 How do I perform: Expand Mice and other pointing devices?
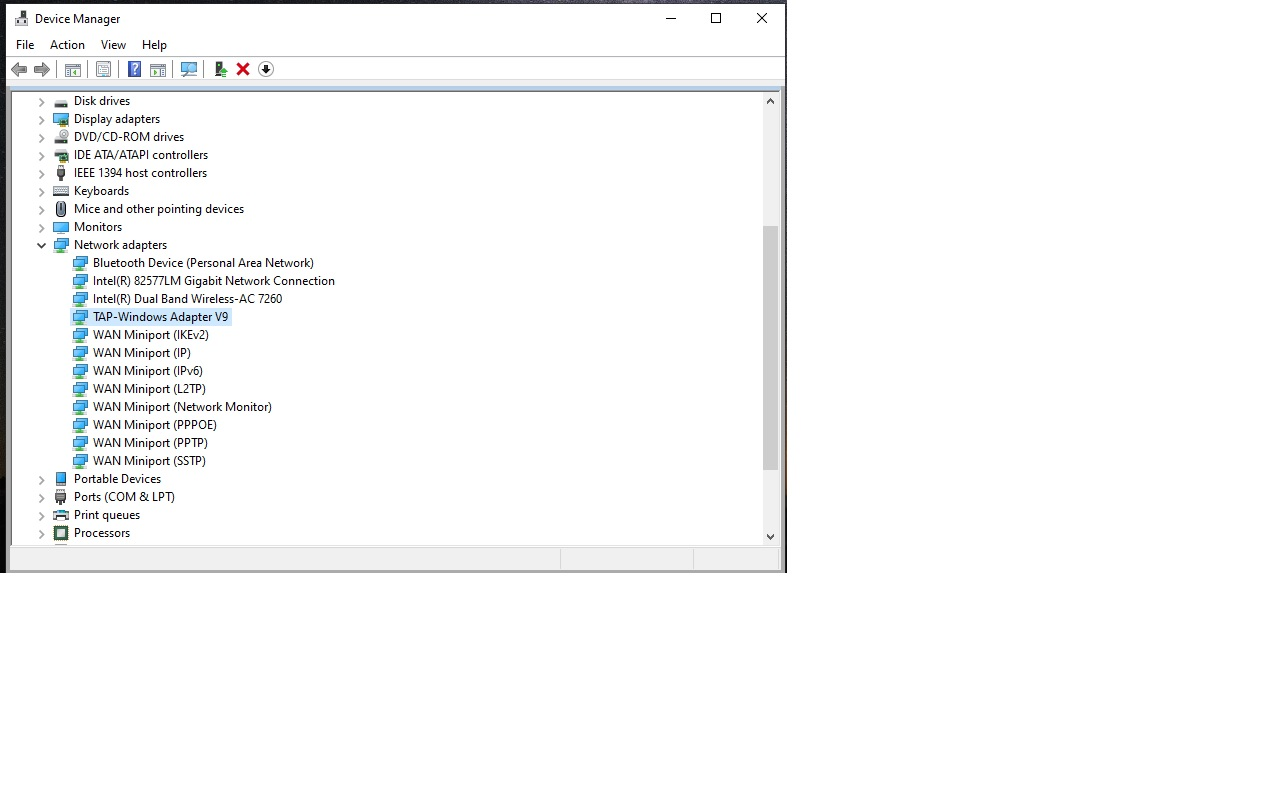coord(42,209)
